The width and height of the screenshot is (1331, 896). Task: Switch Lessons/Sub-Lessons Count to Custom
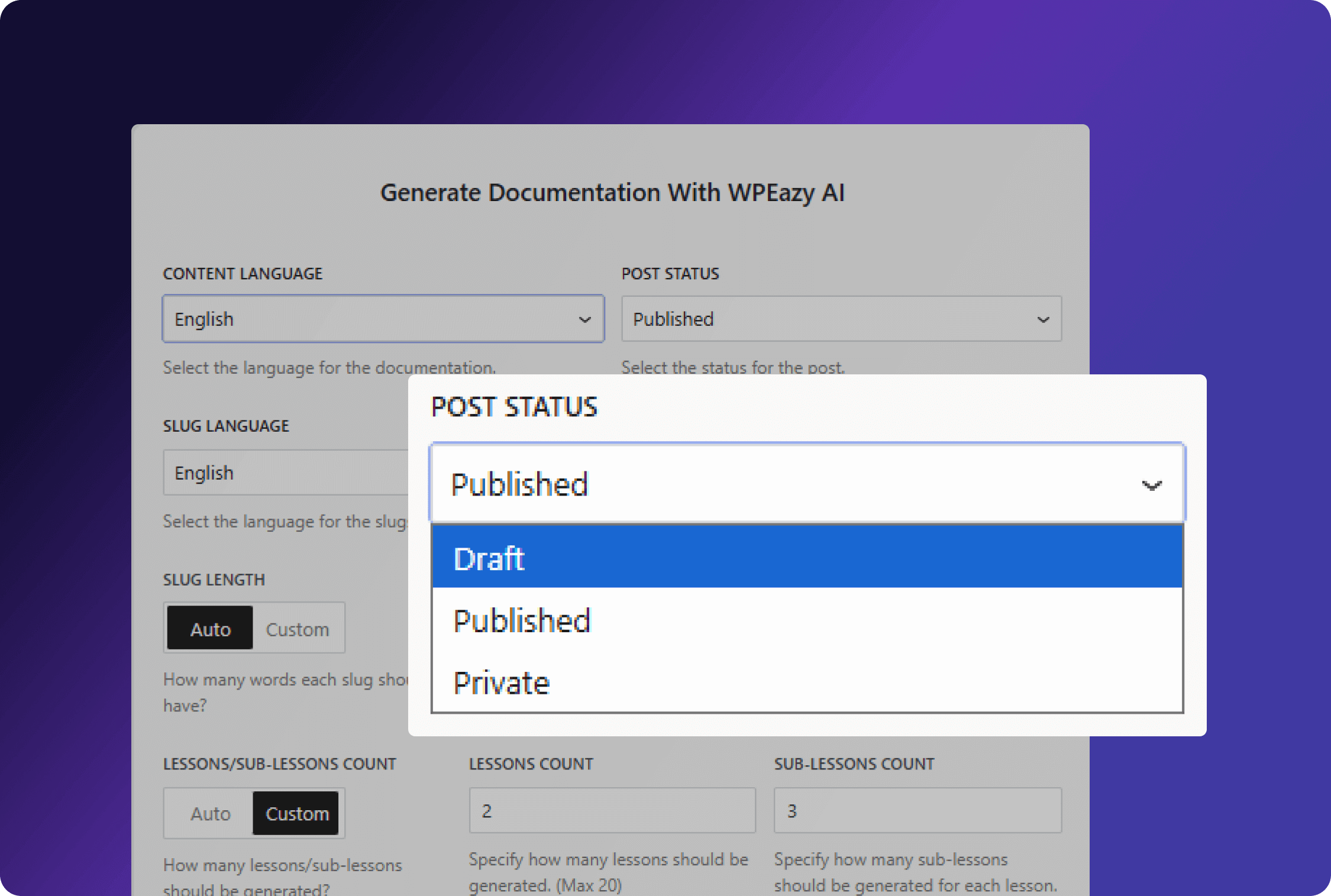coord(296,814)
